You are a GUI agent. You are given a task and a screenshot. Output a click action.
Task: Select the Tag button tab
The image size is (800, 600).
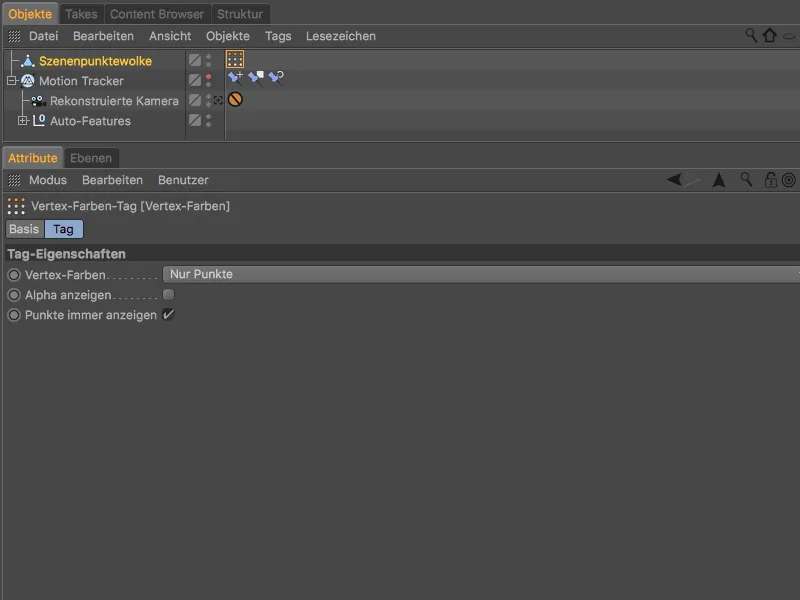(64, 229)
